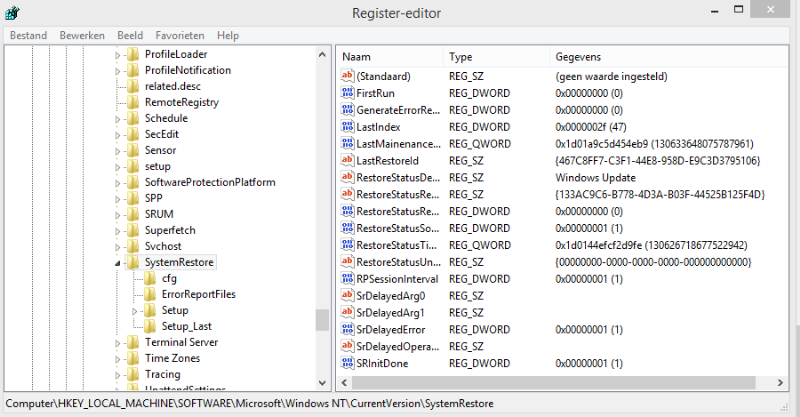Image resolution: width=800 pixels, height=417 pixels.
Task: Click the ab icon beside LastRestoreId
Action: (347, 160)
